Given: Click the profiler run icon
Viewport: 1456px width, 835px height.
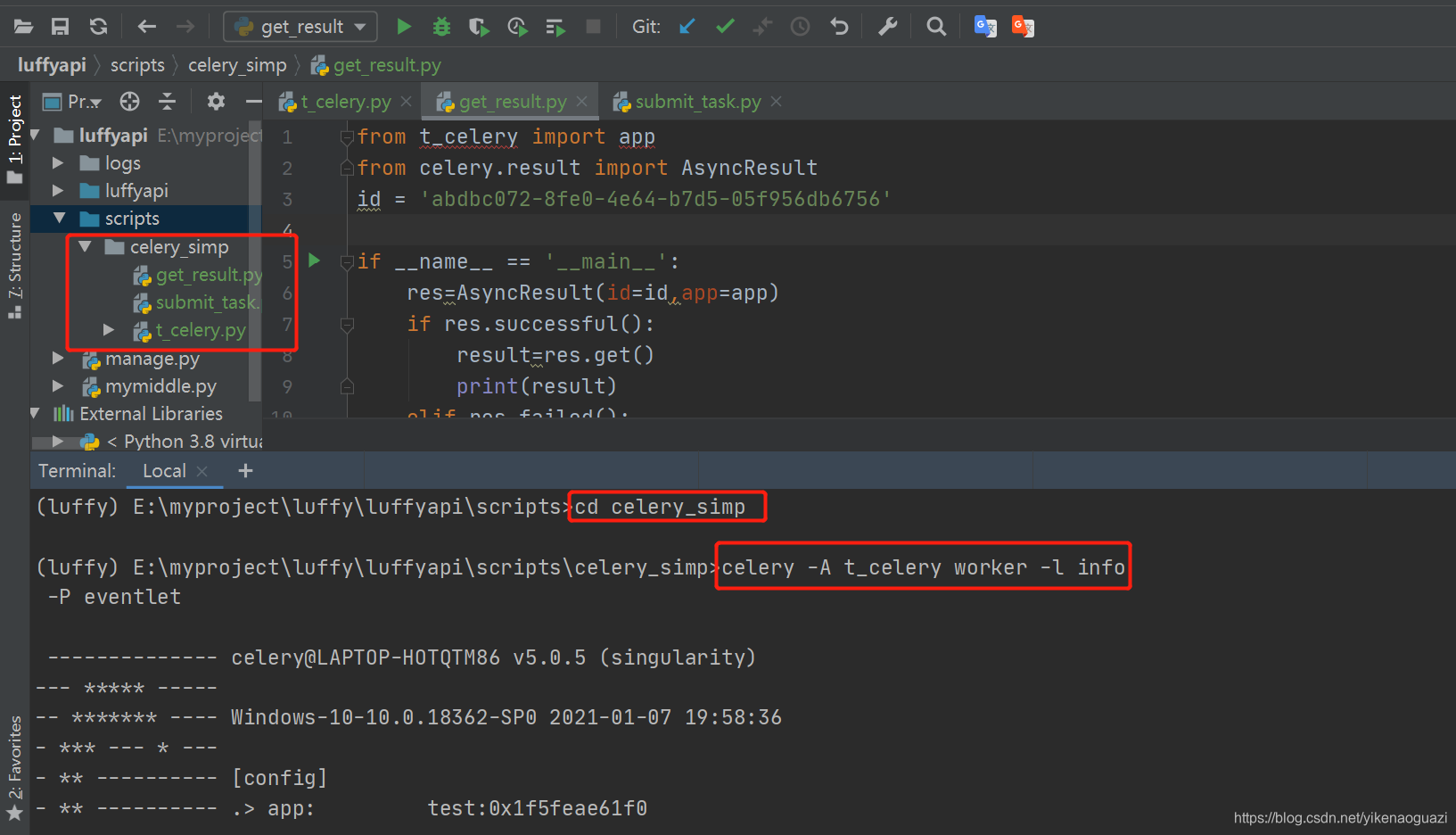Looking at the screenshot, I should coord(517,27).
